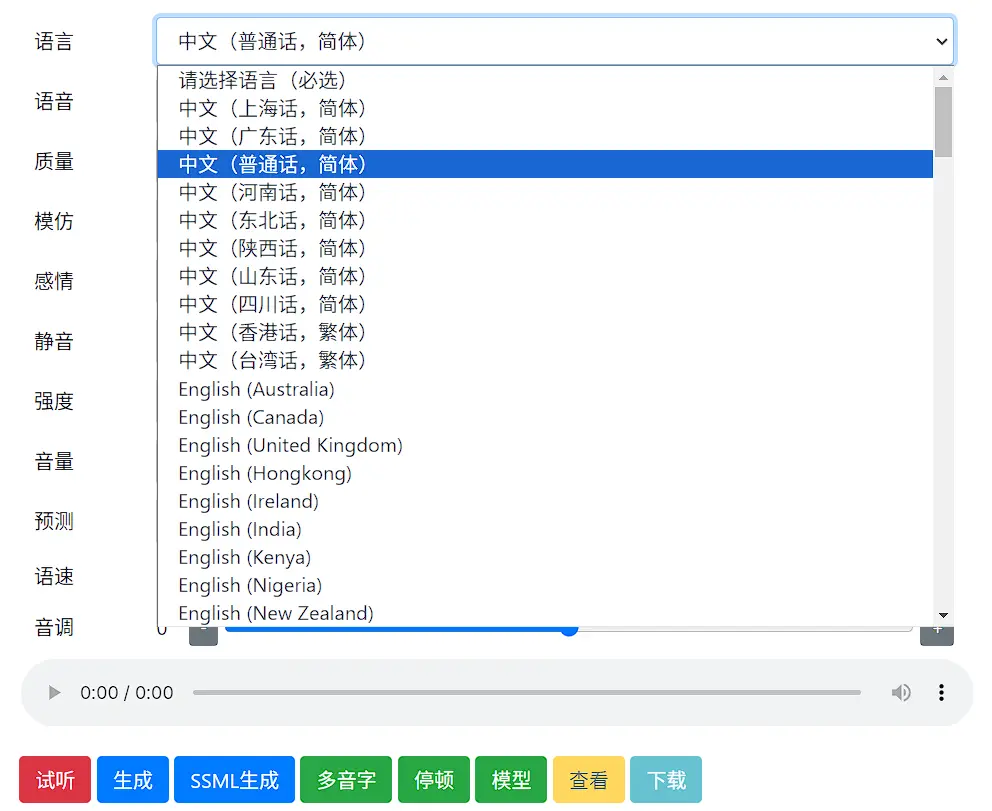
Task: Open audio player more options menu
Action: tap(941, 693)
